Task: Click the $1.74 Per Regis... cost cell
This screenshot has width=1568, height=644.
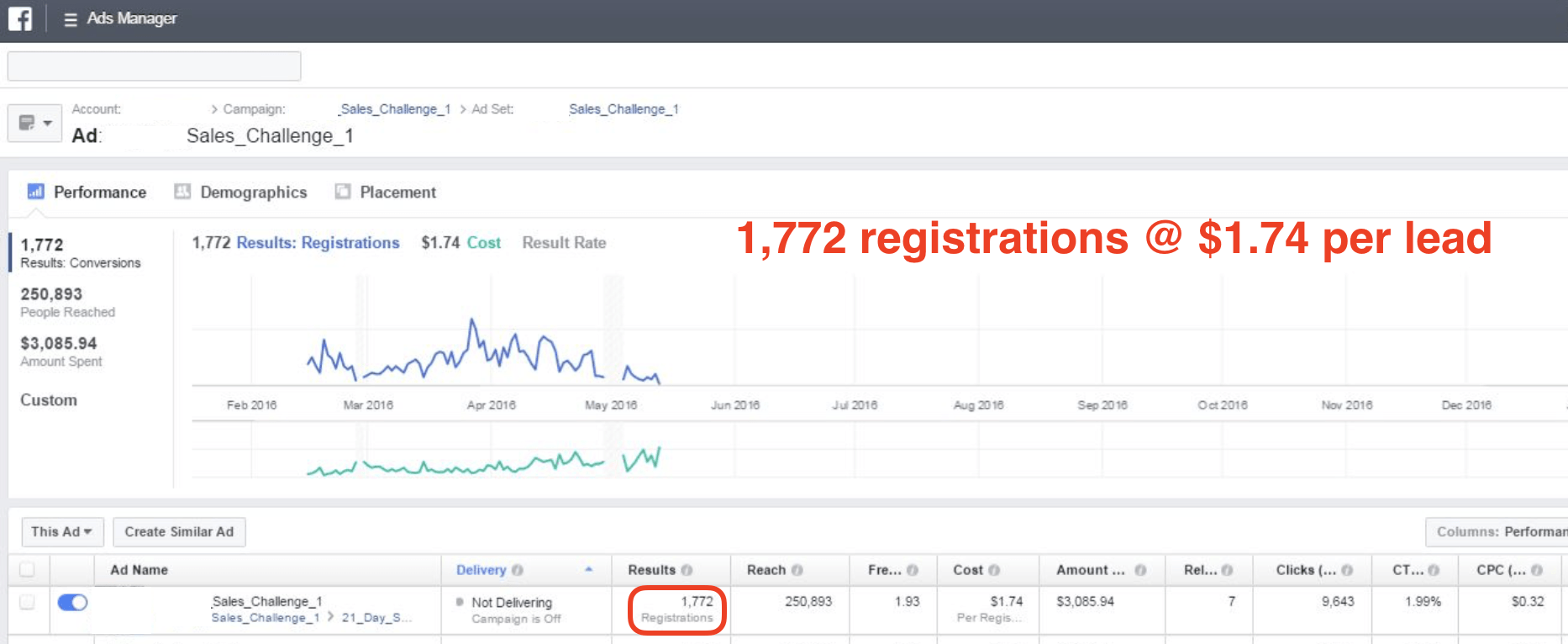Action: click(x=990, y=610)
